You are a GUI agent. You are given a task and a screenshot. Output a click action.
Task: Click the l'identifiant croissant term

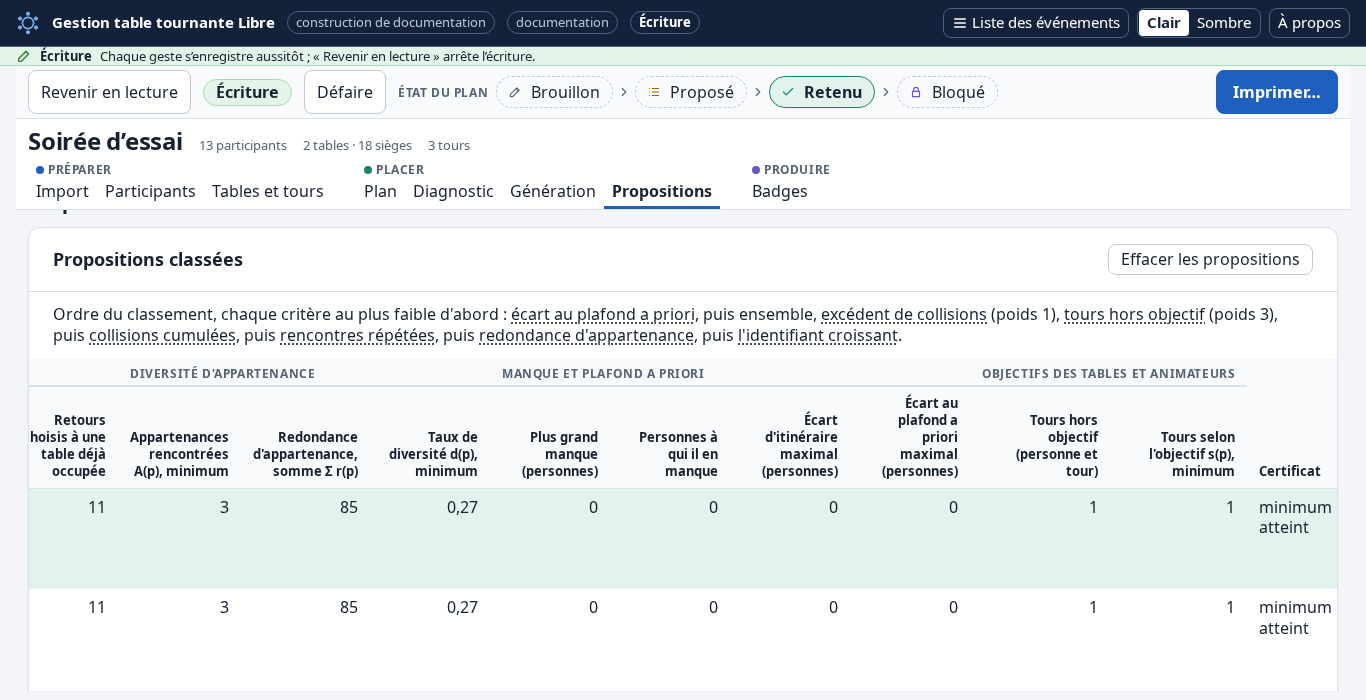coord(818,335)
